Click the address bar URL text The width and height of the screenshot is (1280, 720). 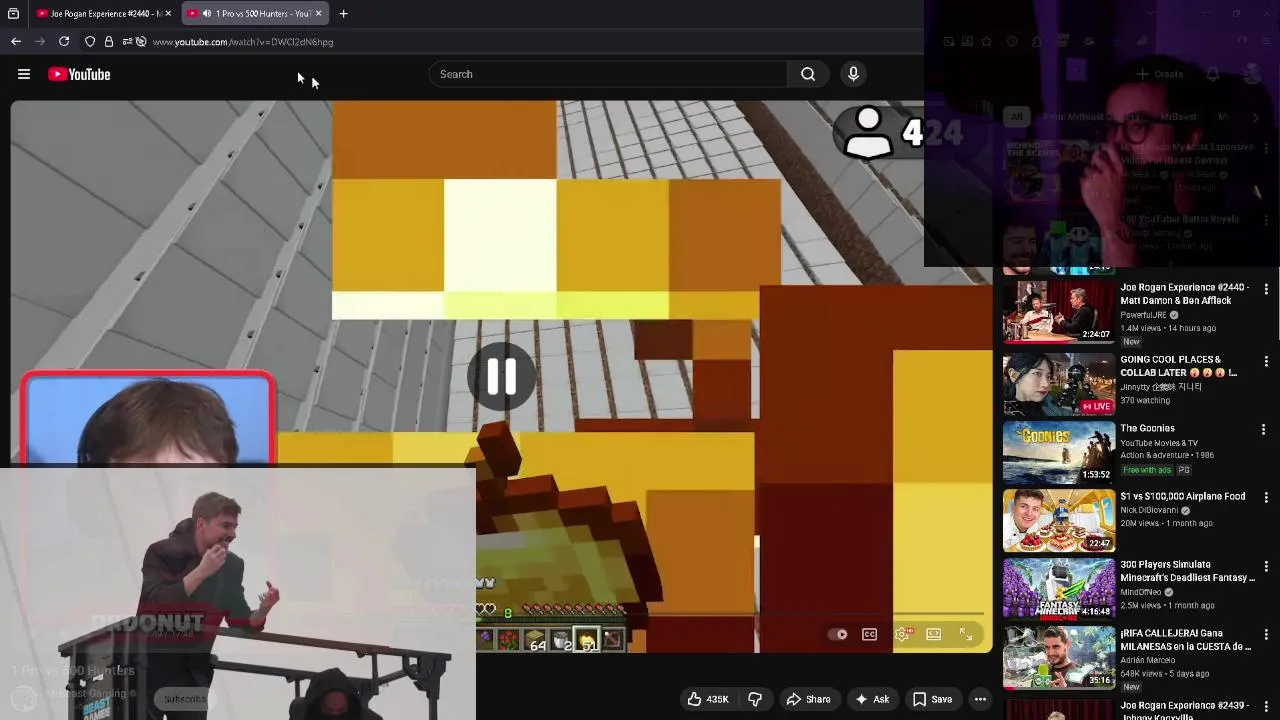pyautogui.click(x=243, y=42)
